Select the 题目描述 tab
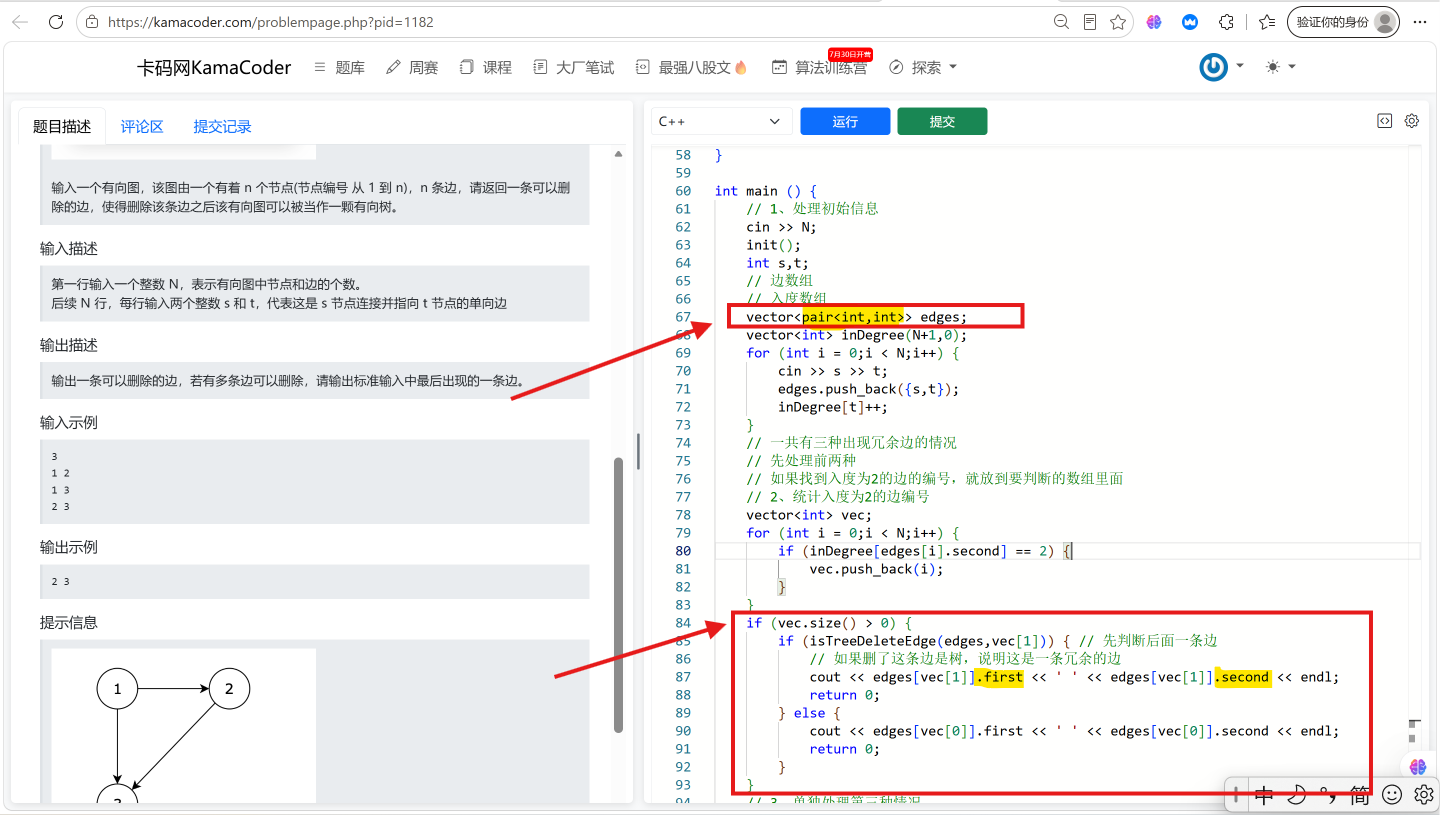 coord(62,126)
